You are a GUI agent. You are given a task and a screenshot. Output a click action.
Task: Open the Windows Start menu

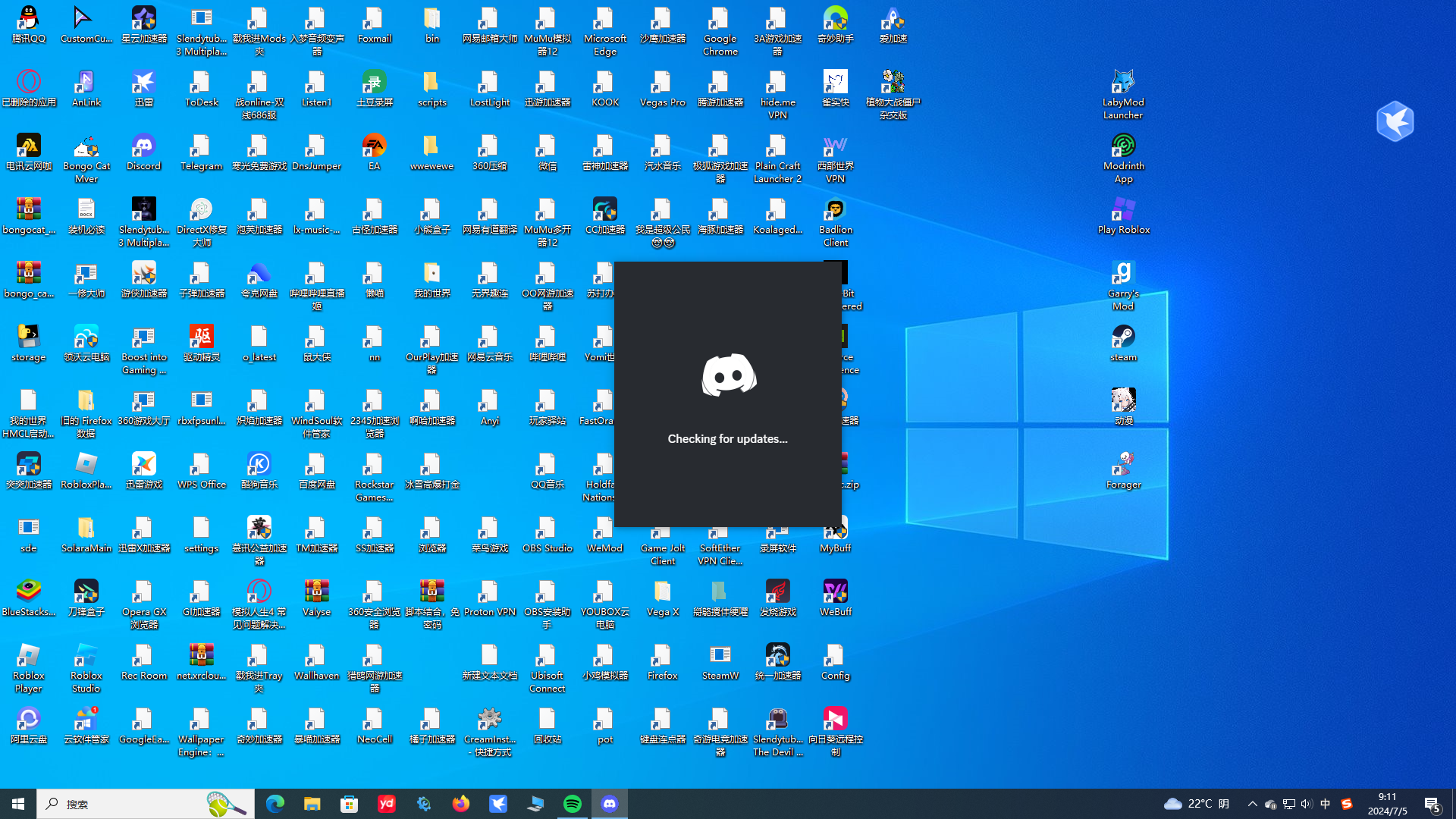tap(18, 804)
